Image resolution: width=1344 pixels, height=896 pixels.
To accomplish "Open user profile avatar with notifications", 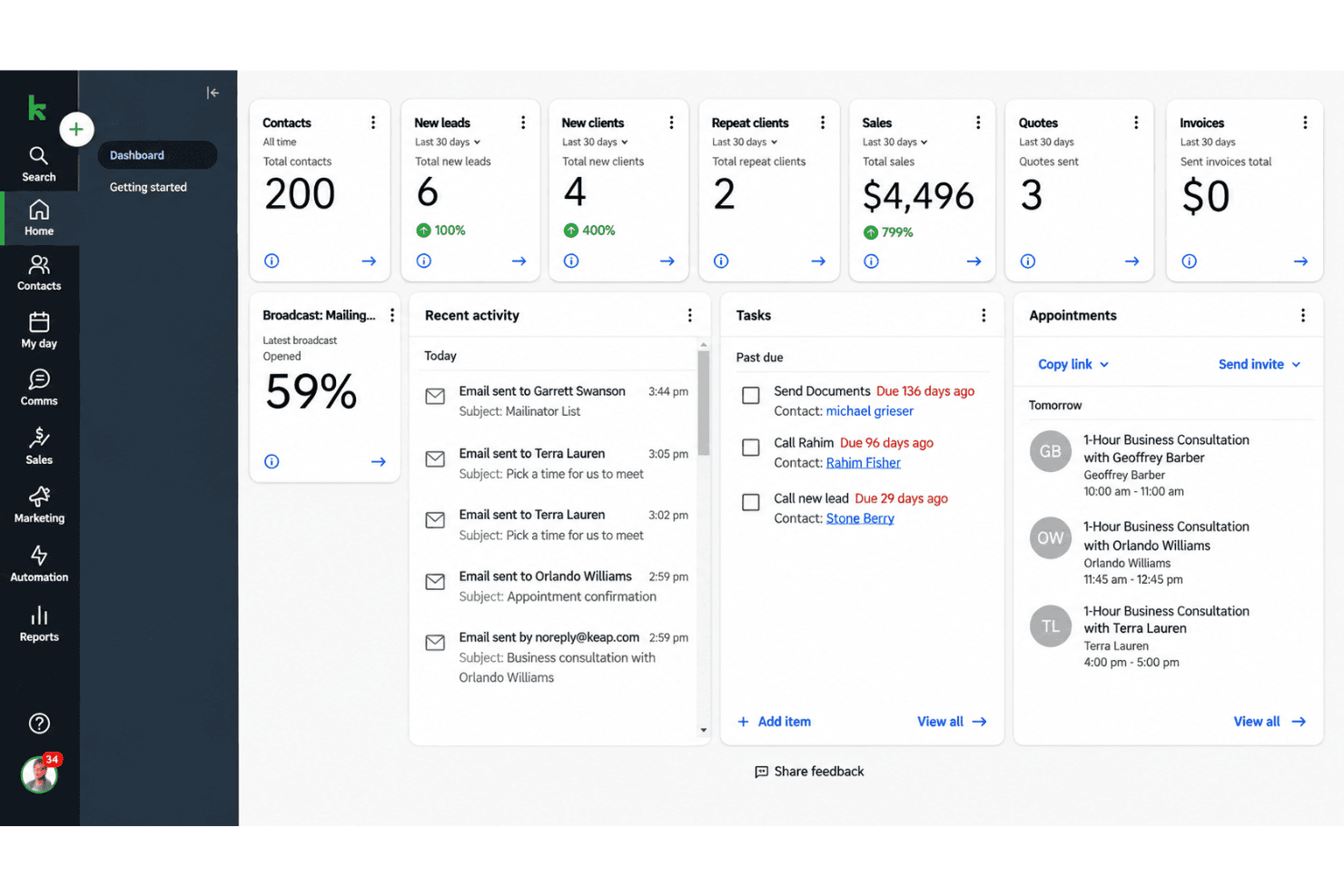I will point(39,774).
